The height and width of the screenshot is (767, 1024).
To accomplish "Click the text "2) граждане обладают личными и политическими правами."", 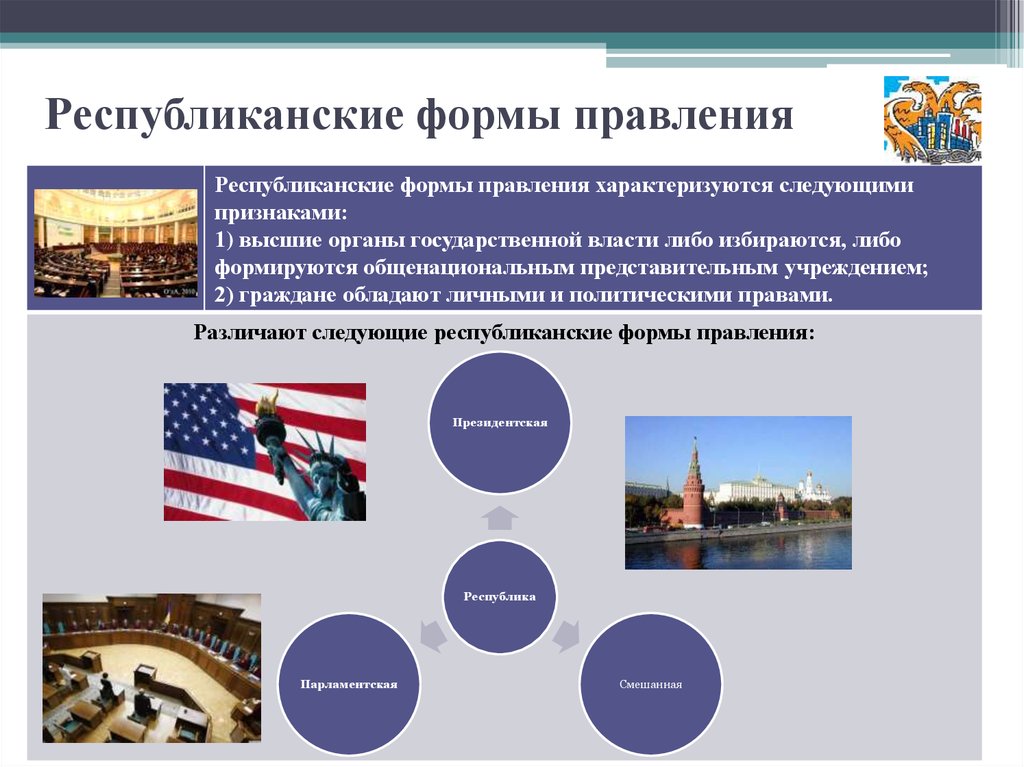I will point(524,295).
